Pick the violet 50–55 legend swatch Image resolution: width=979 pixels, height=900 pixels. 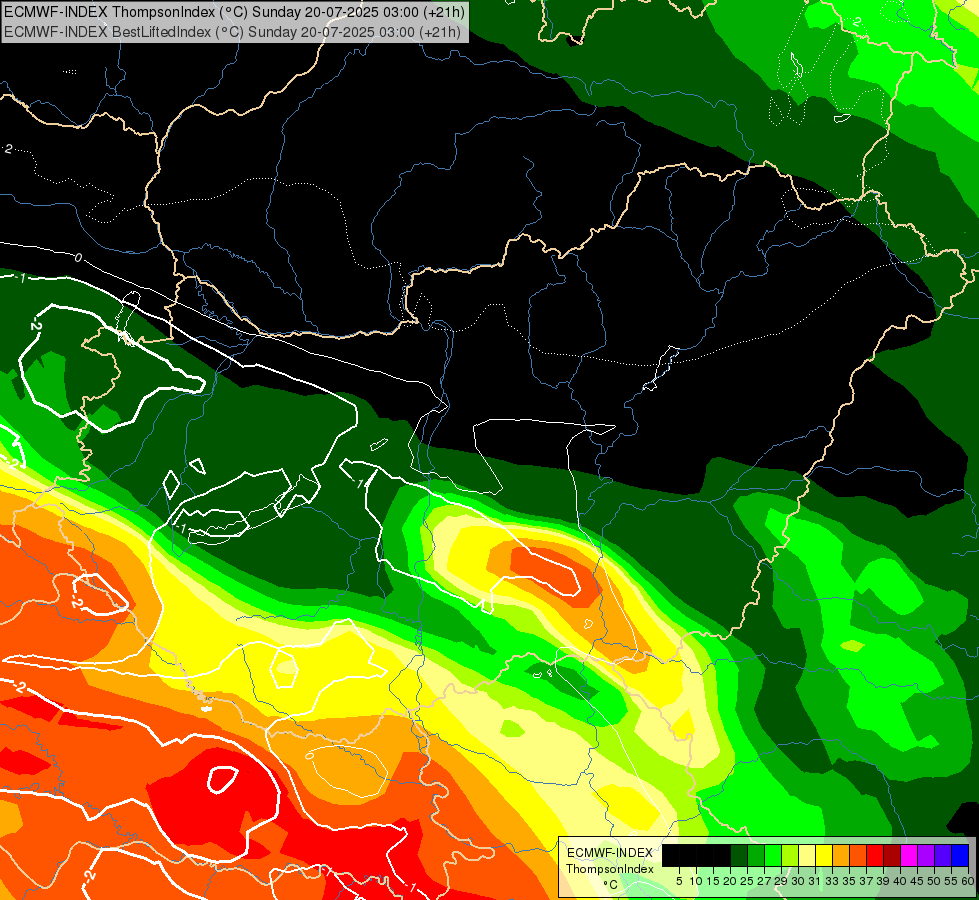tap(943, 855)
